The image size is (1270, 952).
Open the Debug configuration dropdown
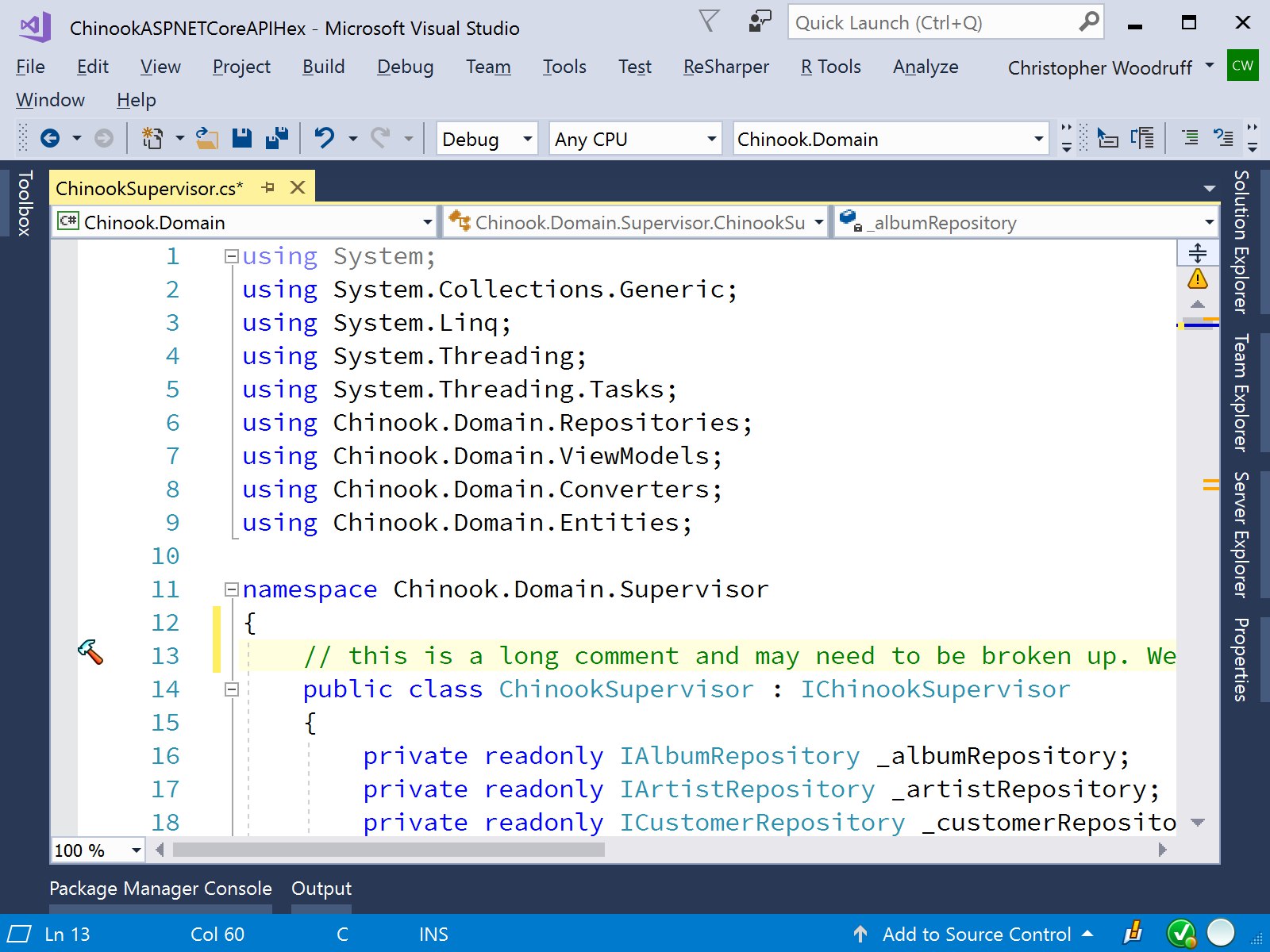[x=487, y=139]
